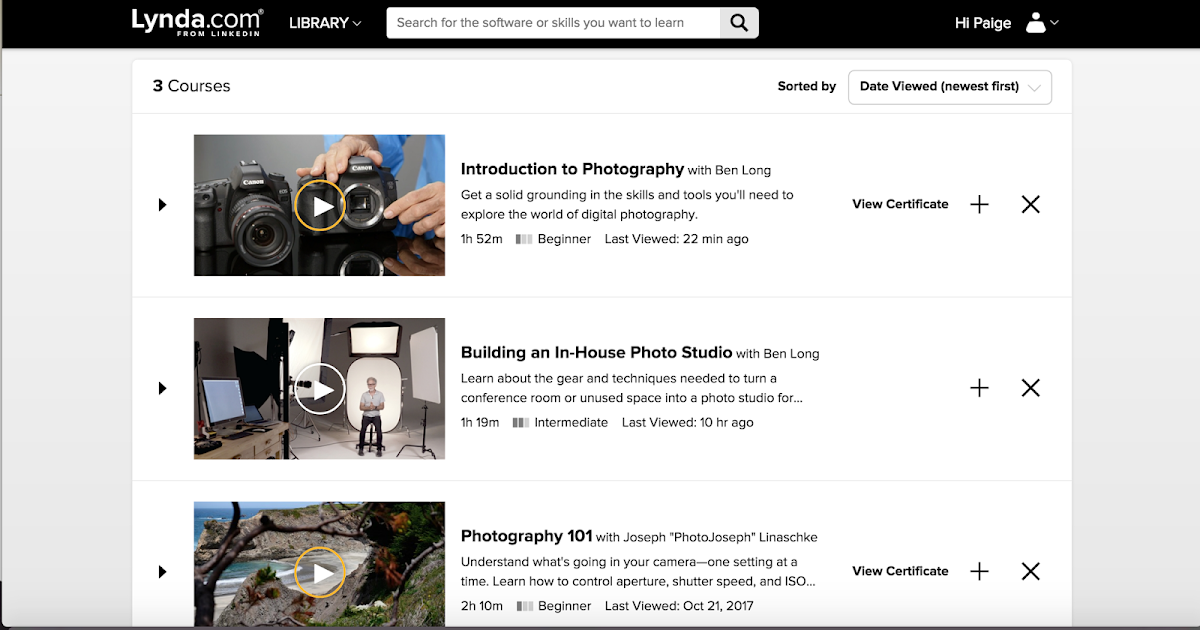Play the Photography 101 video
The image size is (1200, 630).
pyautogui.click(x=319, y=571)
